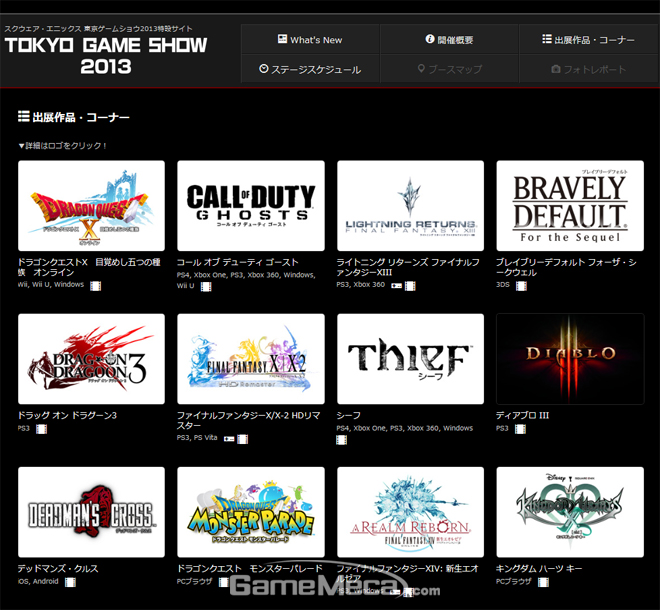The height and width of the screenshot is (610, 660).
Task: Click the film icon under Dragon Quest X
Action: click(96, 285)
